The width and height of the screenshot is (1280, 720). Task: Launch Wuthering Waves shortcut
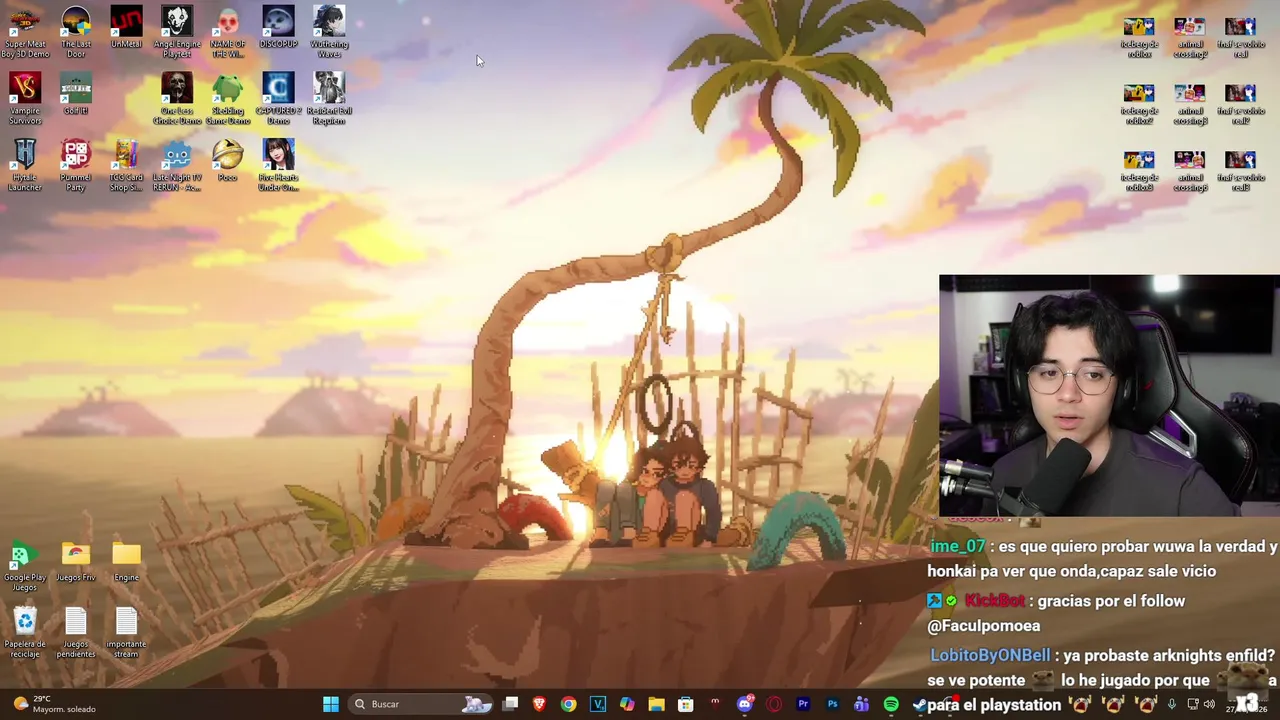coord(329,32)
